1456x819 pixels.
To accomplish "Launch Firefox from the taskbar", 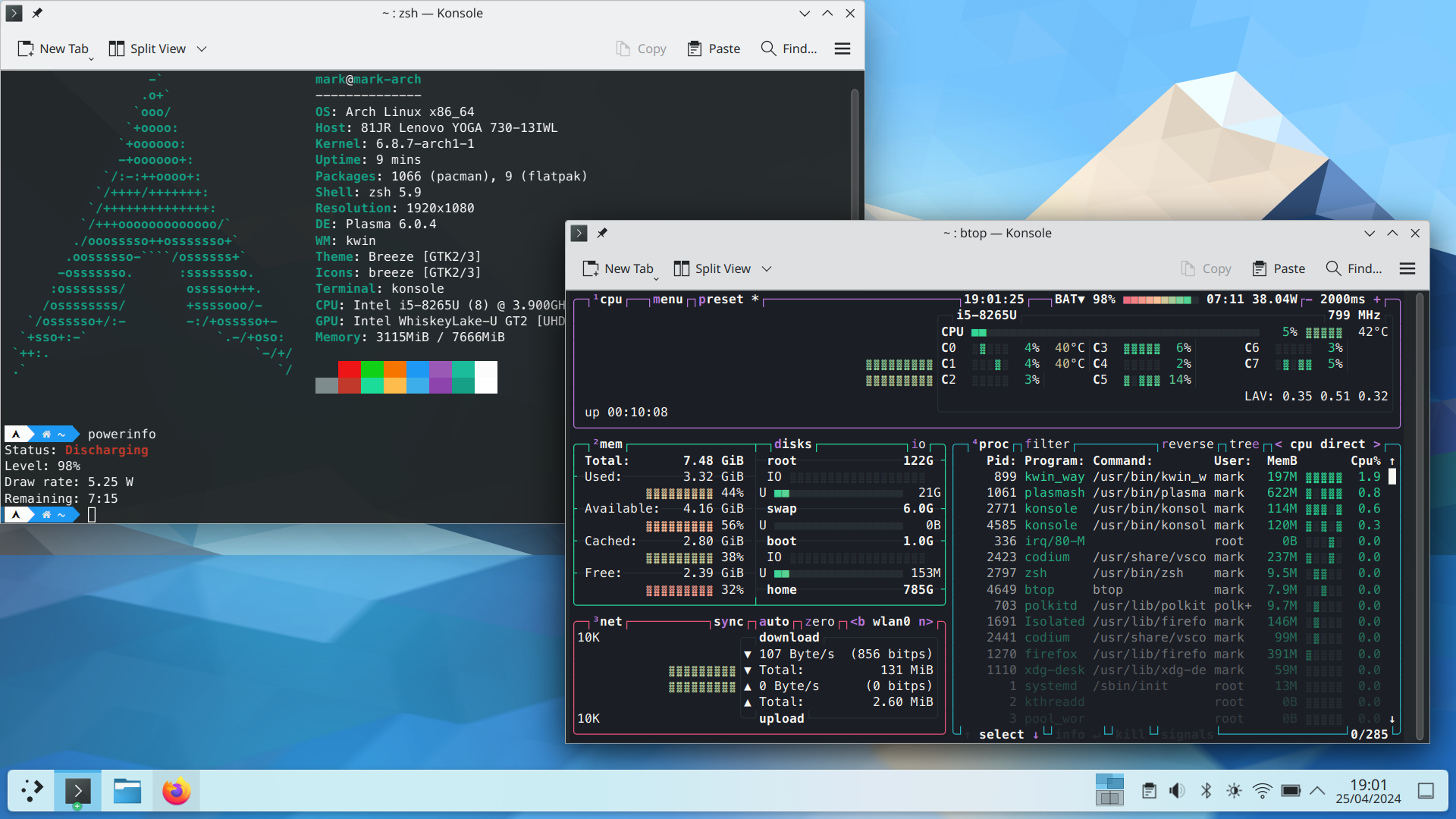I will 177,791.
